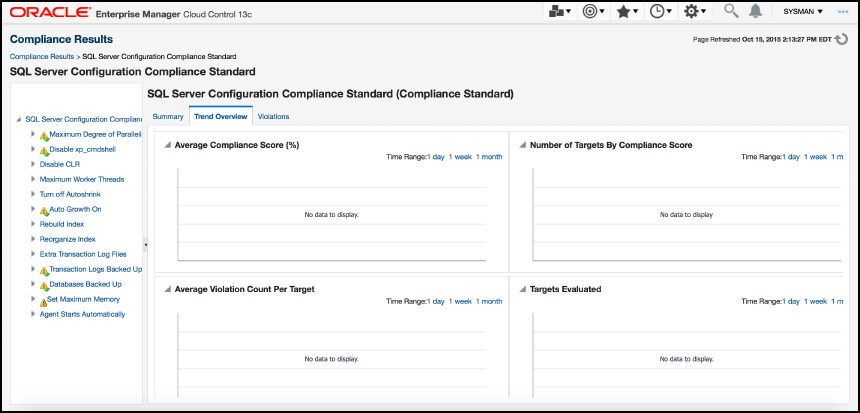Select Disable xp_cmdshell tree item
Viewport: 860px width, 413px height.
point(82,149)
